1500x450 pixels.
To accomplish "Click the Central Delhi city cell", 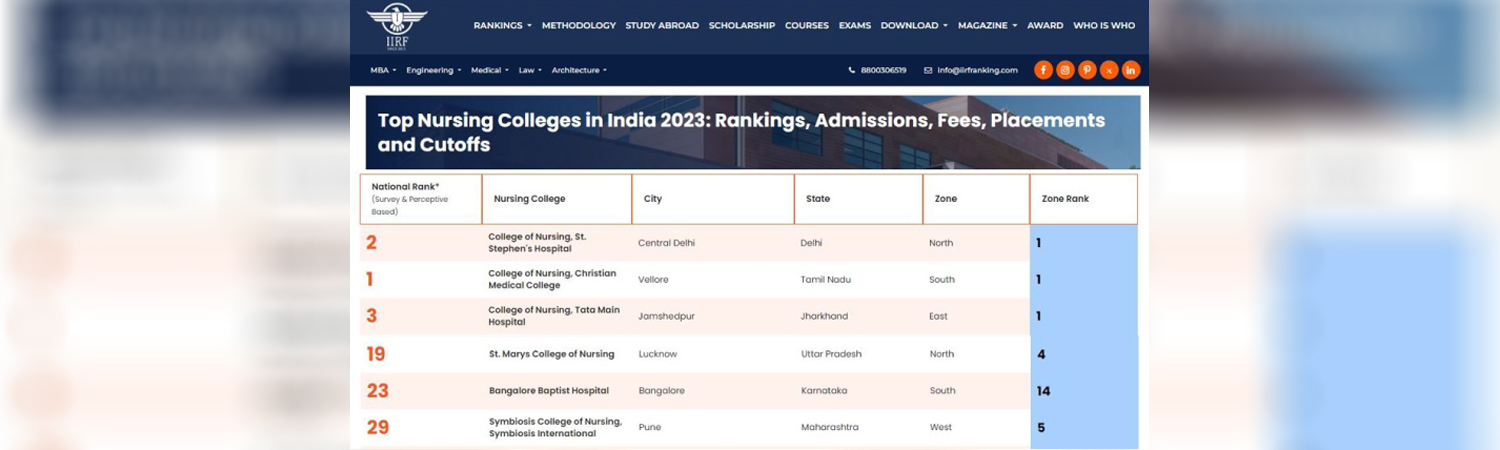I will (666, 243).
